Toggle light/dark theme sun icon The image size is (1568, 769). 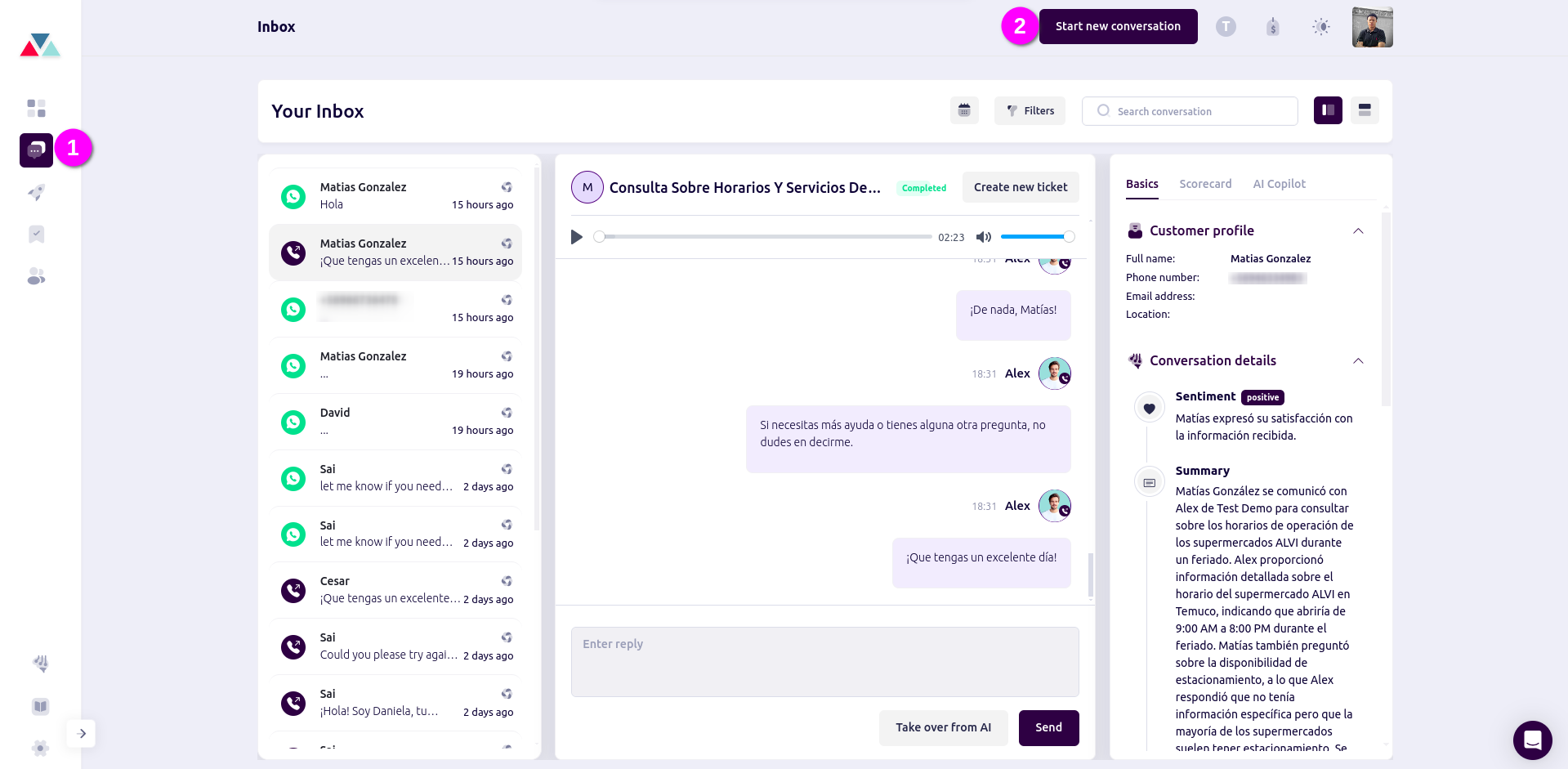click(x=1321, y=27)
